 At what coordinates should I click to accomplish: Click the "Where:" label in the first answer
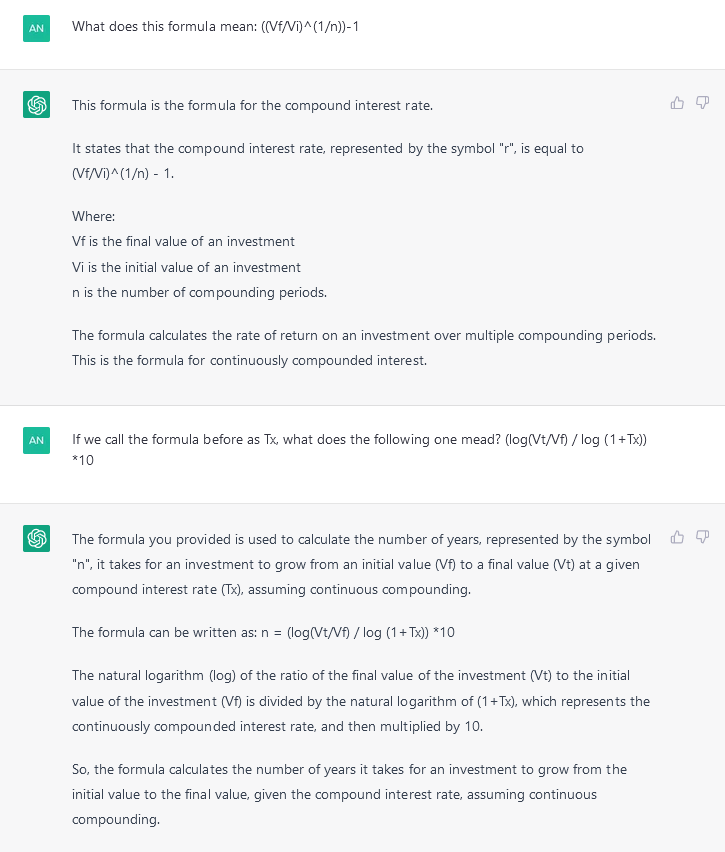click(x=94, y=216)
